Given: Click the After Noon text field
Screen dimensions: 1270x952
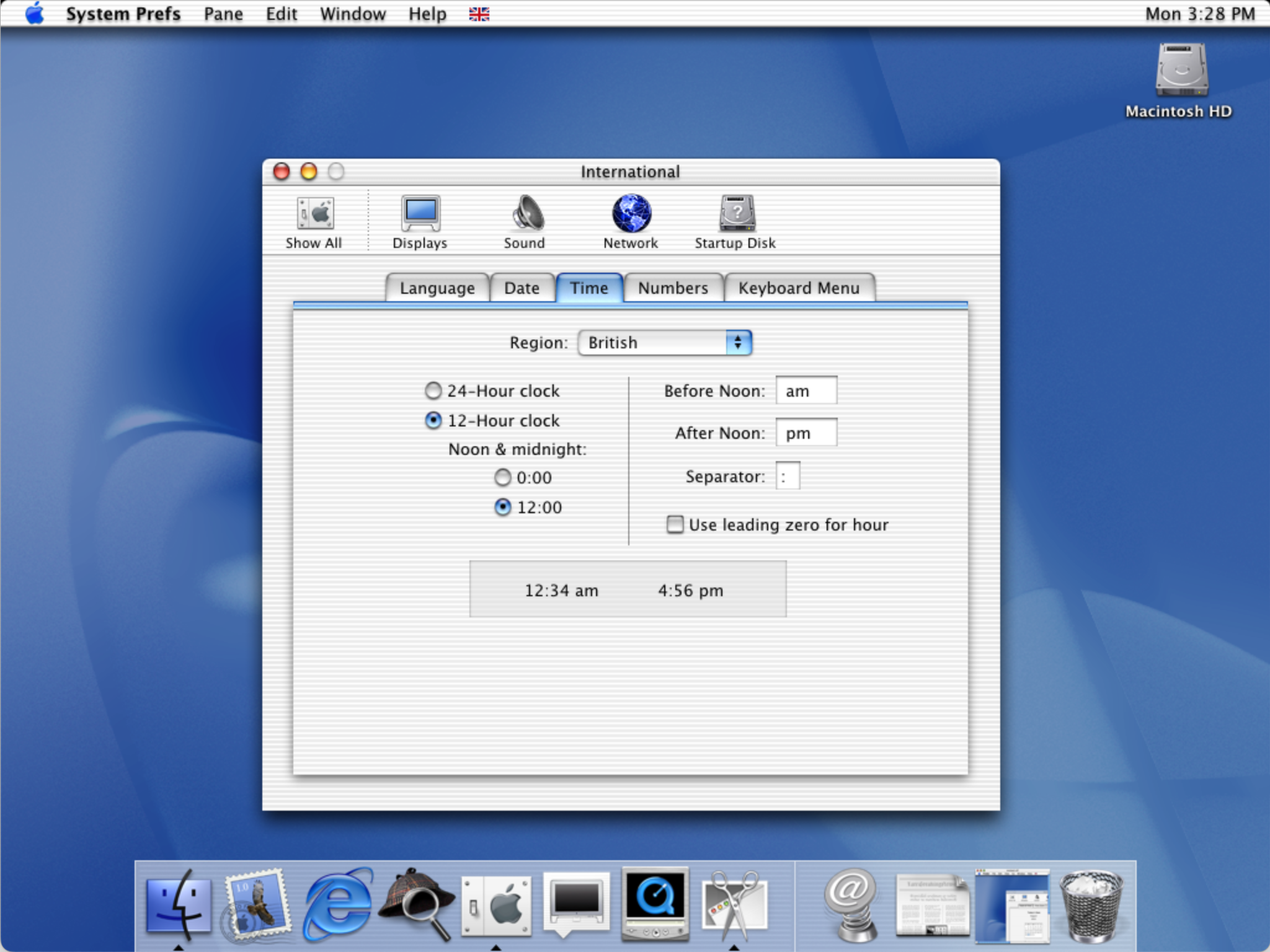Looking at the screenshot, I should pos(806,433).
